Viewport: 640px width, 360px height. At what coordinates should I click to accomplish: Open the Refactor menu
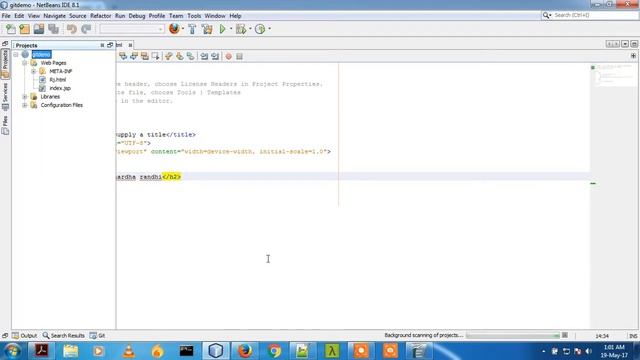[x=100, y=16]
